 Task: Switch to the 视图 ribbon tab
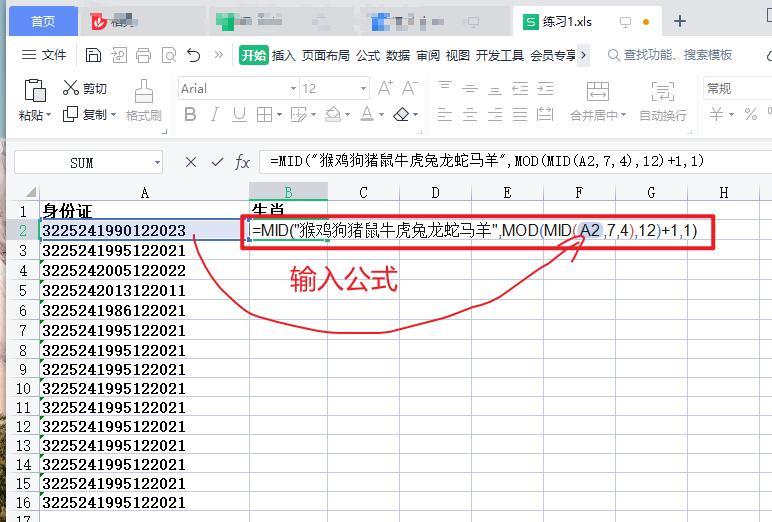(458, 55)
